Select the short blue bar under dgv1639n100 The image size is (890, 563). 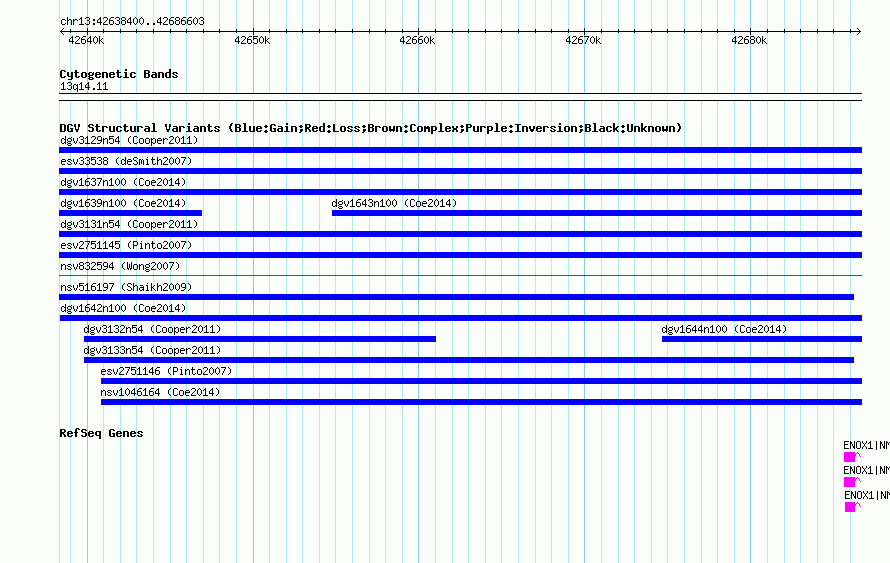coord(131,213)
